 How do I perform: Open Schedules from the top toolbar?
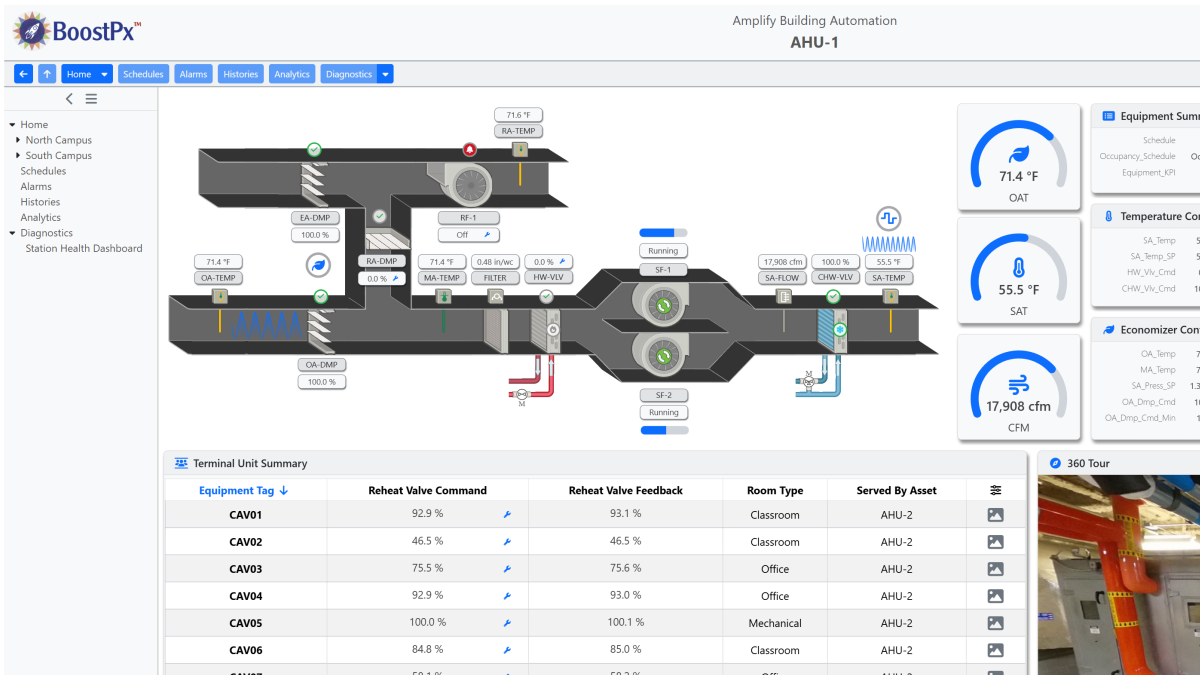pyautogui.click(x=143, y=74)
